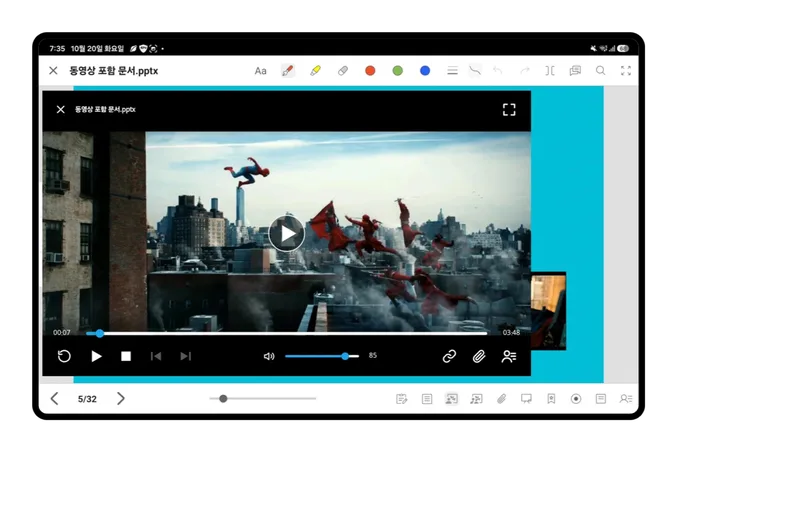Mute the video with speaker icon
This screenshot has width=800, height=507.
[269, 356]
